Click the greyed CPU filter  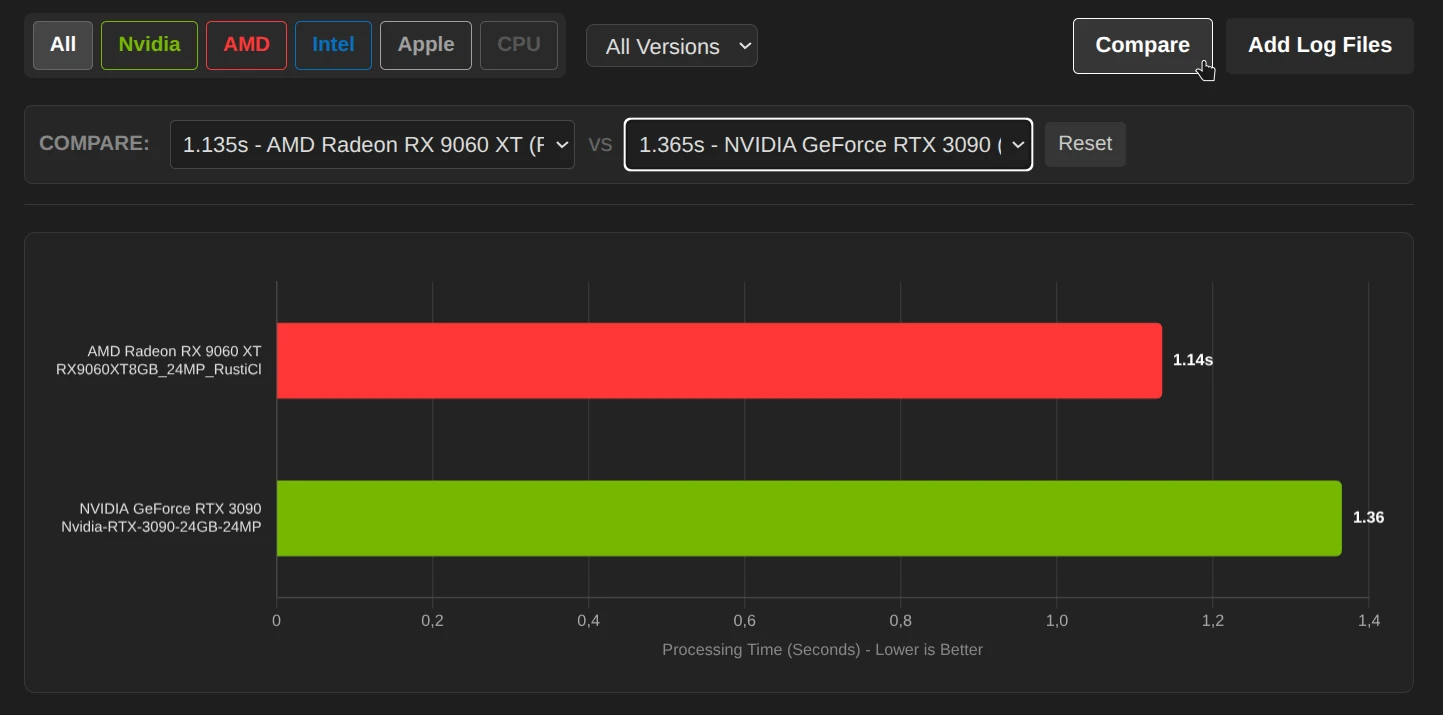coord(518,45)
